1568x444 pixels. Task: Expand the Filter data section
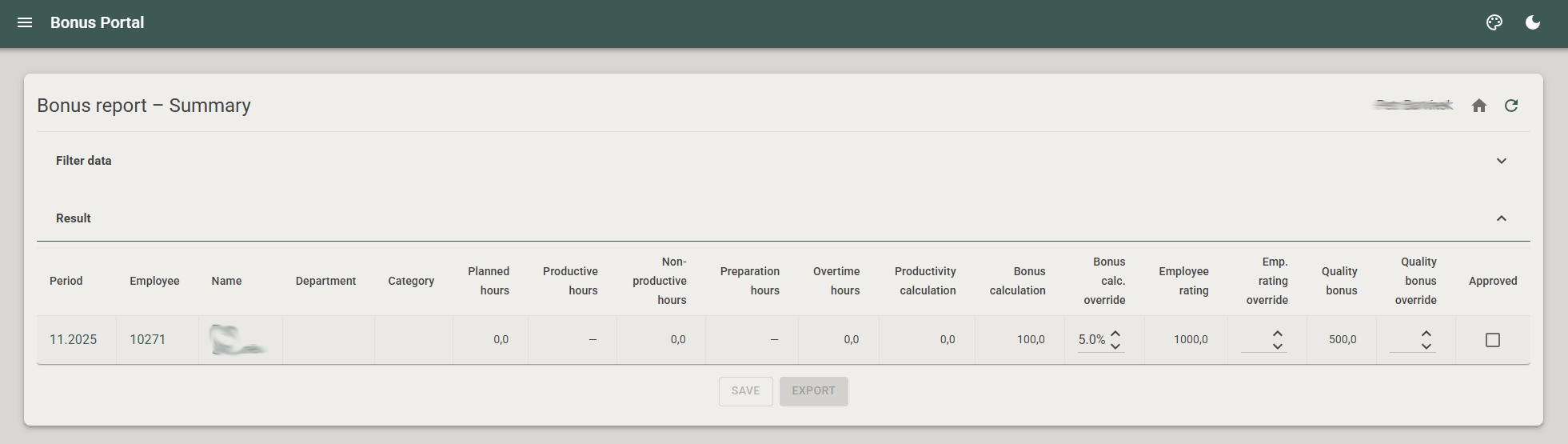(1501, 161)
